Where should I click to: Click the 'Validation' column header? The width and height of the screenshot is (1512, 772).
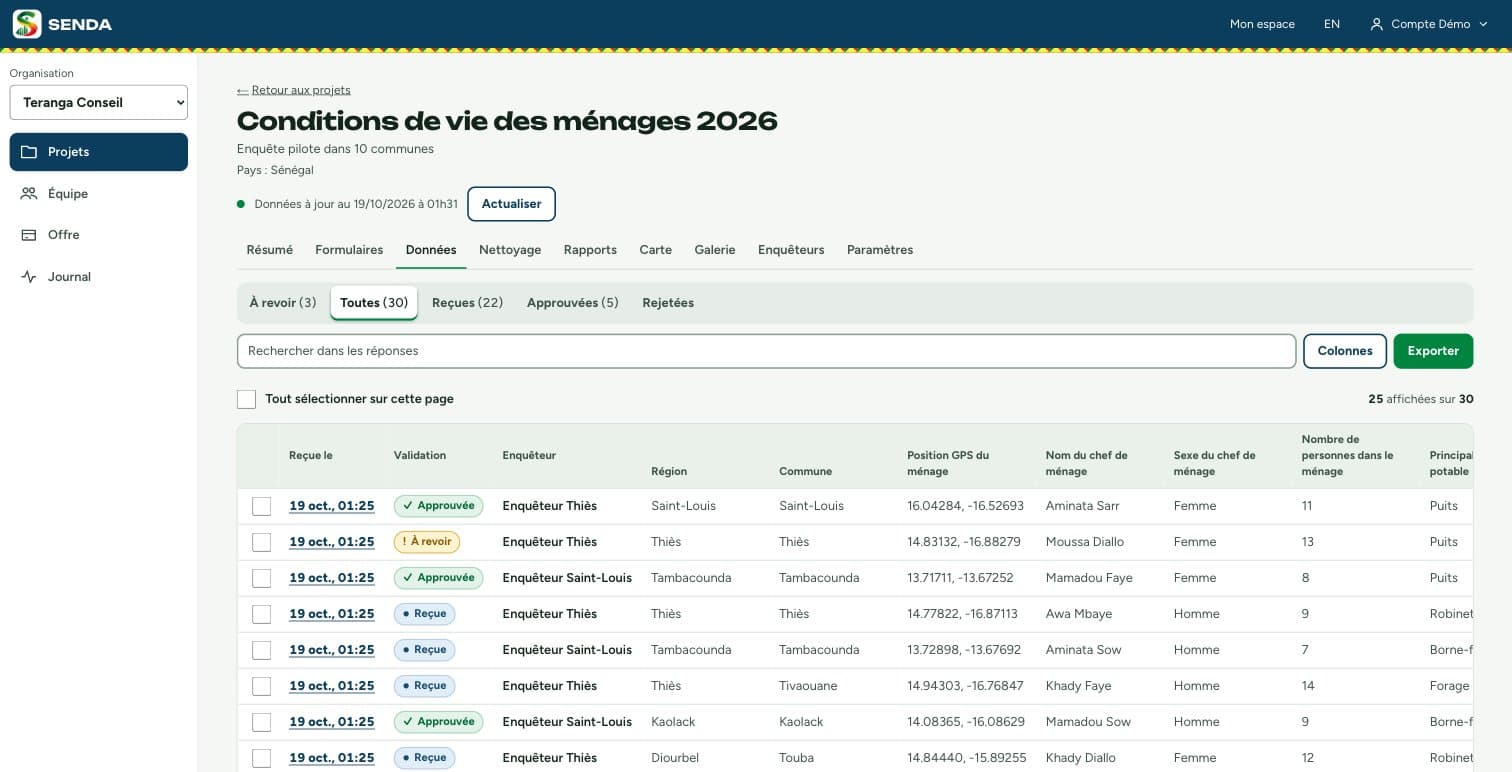[x=420, y=456]
